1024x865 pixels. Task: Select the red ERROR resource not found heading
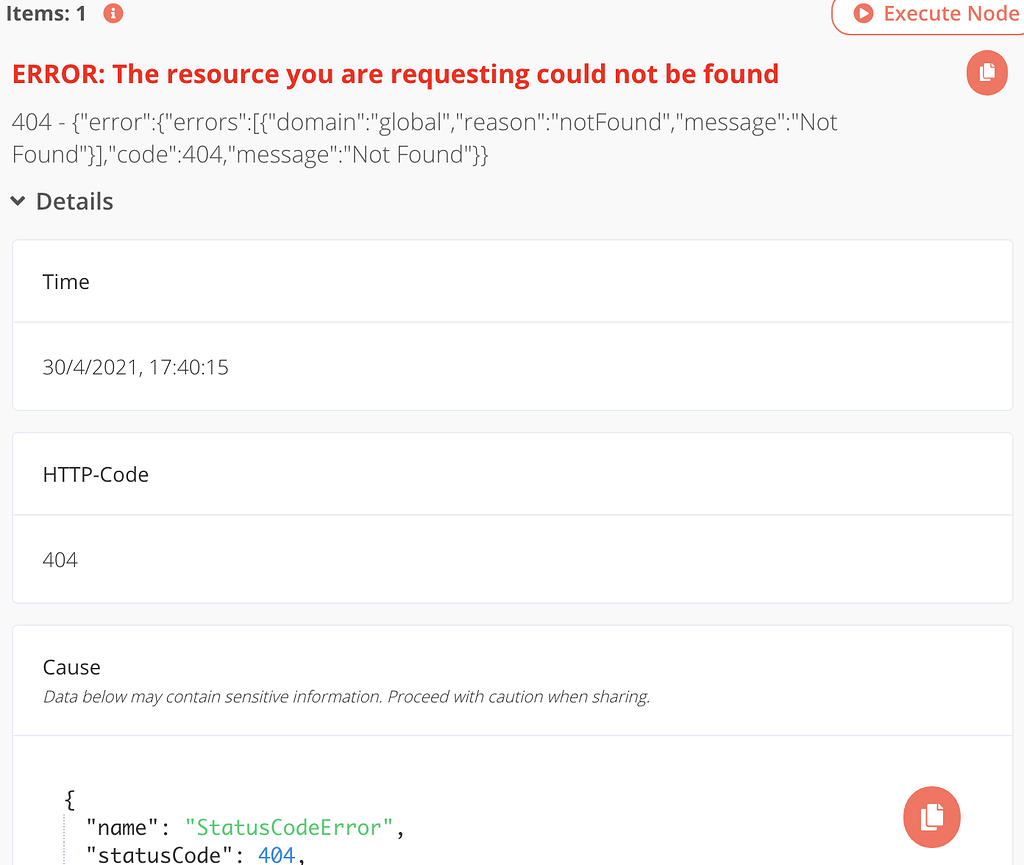tap(395, 74)
